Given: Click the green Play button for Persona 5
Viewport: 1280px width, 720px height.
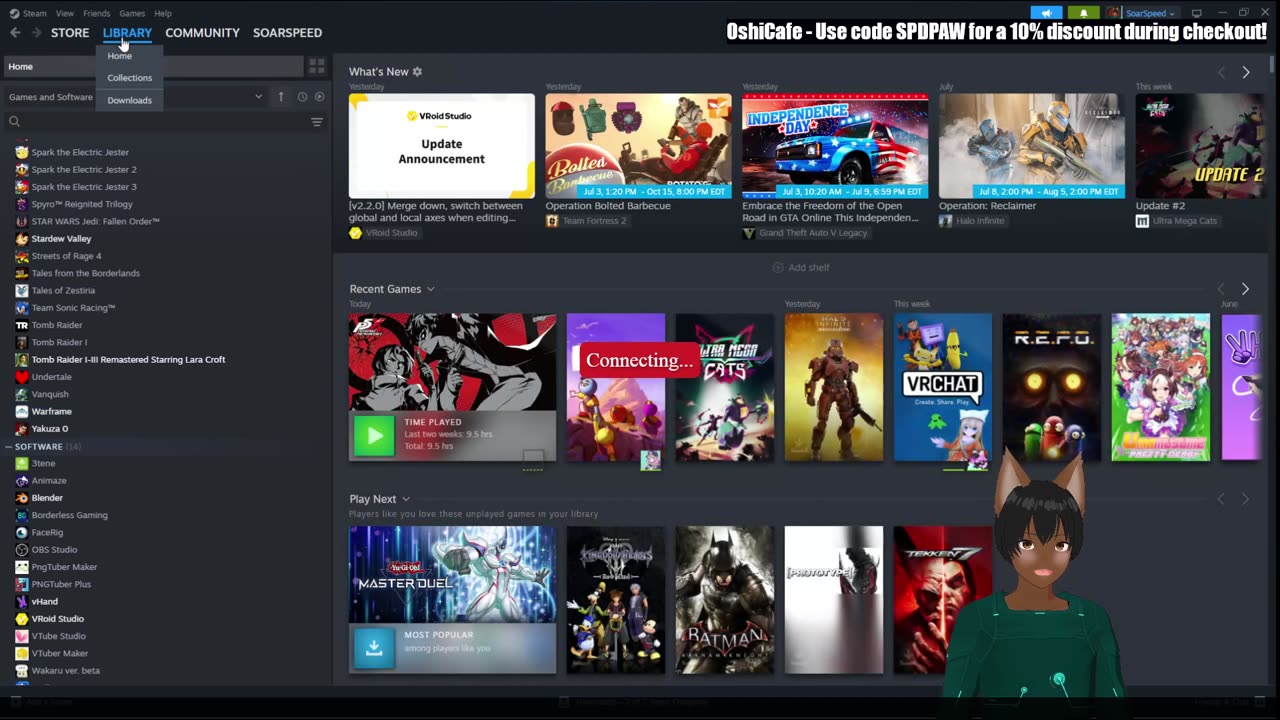Looking at the screenshot, I should coord(374,436).
